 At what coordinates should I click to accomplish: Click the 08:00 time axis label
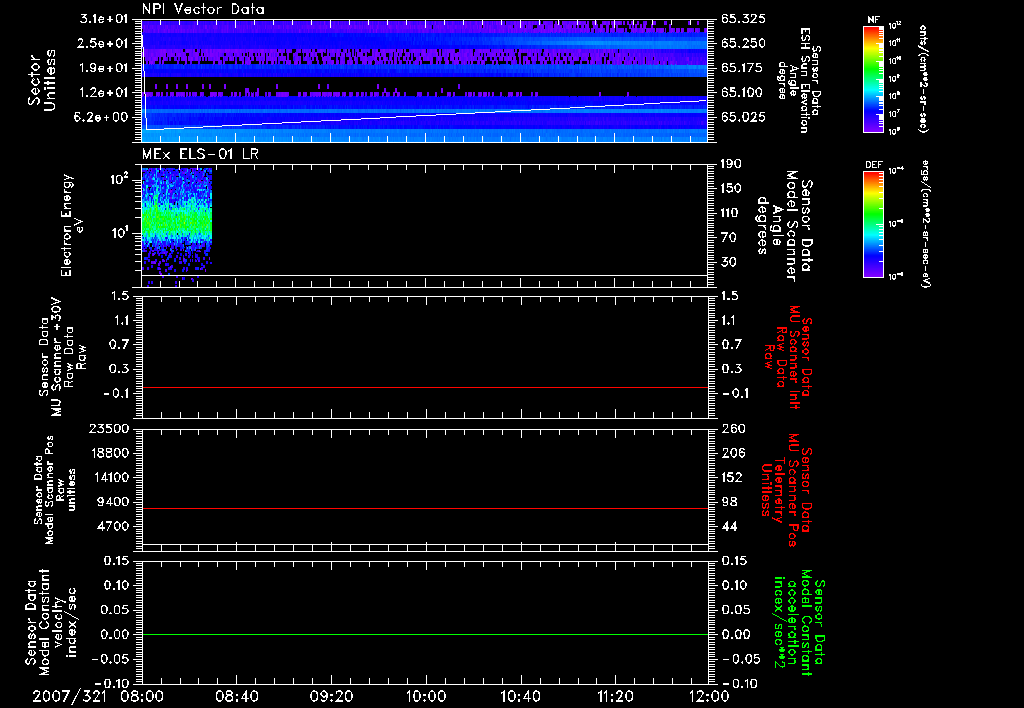[142, 696]
